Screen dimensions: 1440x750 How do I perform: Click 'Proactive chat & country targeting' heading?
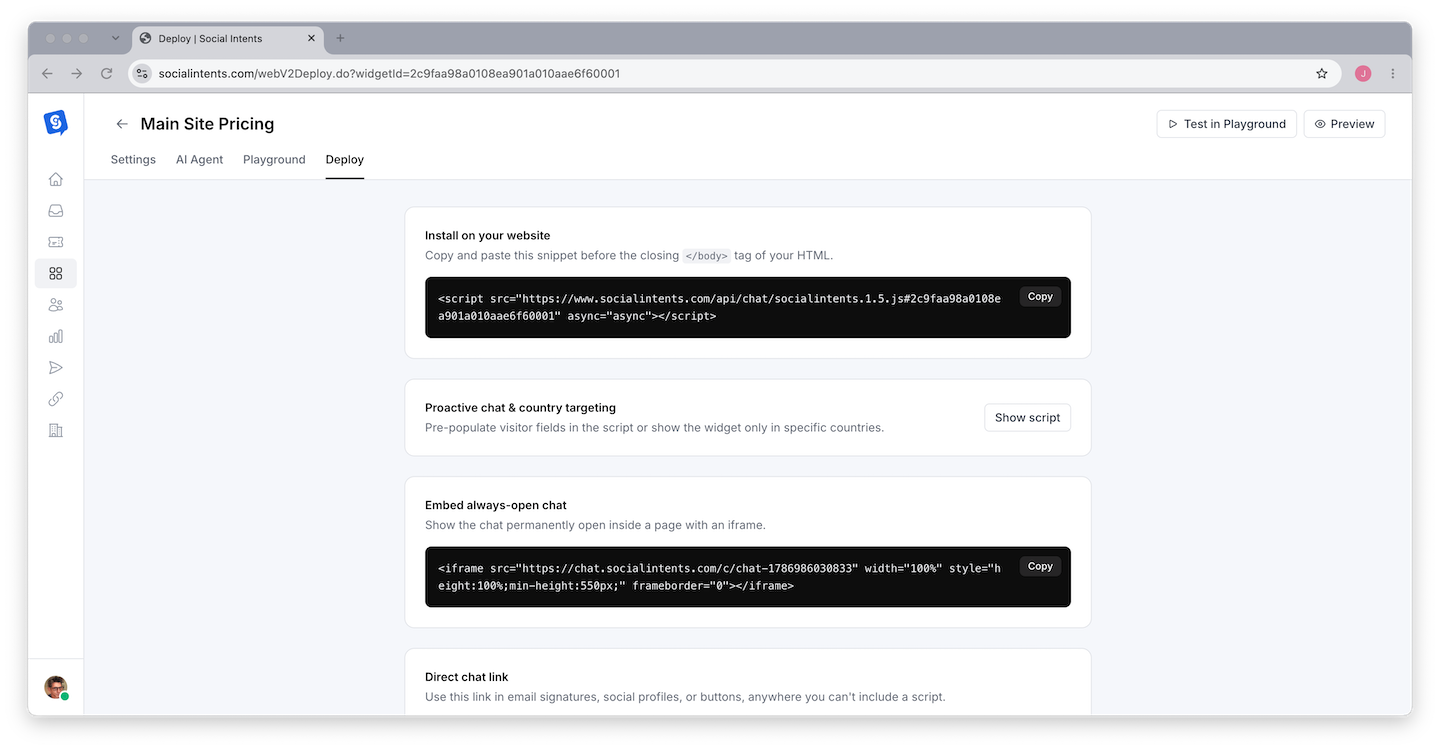tap(520, 408)
